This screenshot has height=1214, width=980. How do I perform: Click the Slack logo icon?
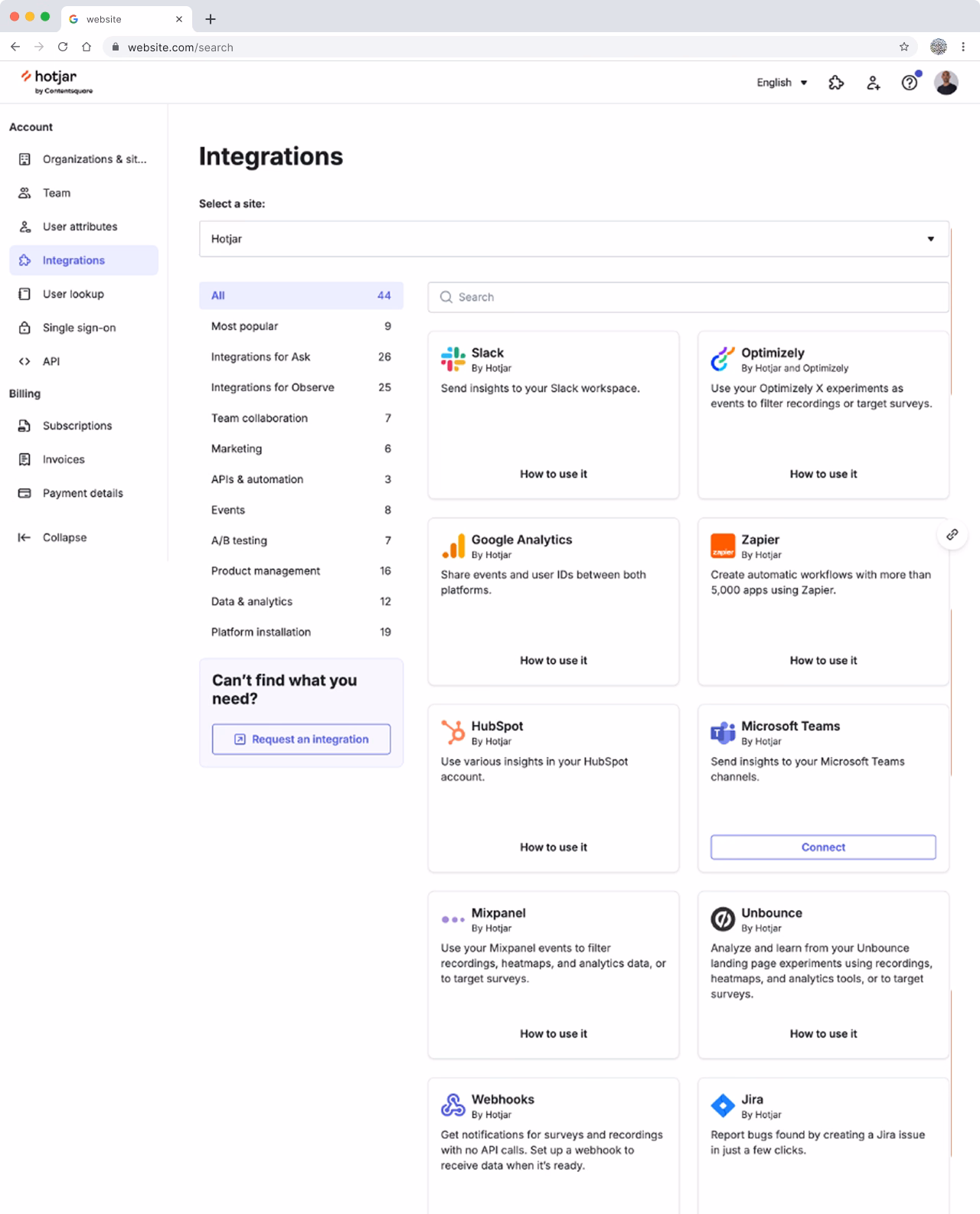pyautogui.click(x=453, y=359)
